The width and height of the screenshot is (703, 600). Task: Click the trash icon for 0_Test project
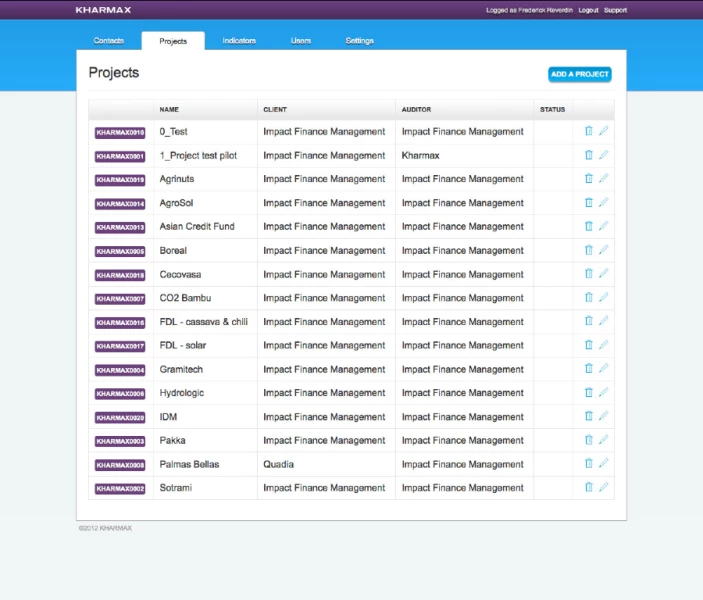click(x=588, y=131)
